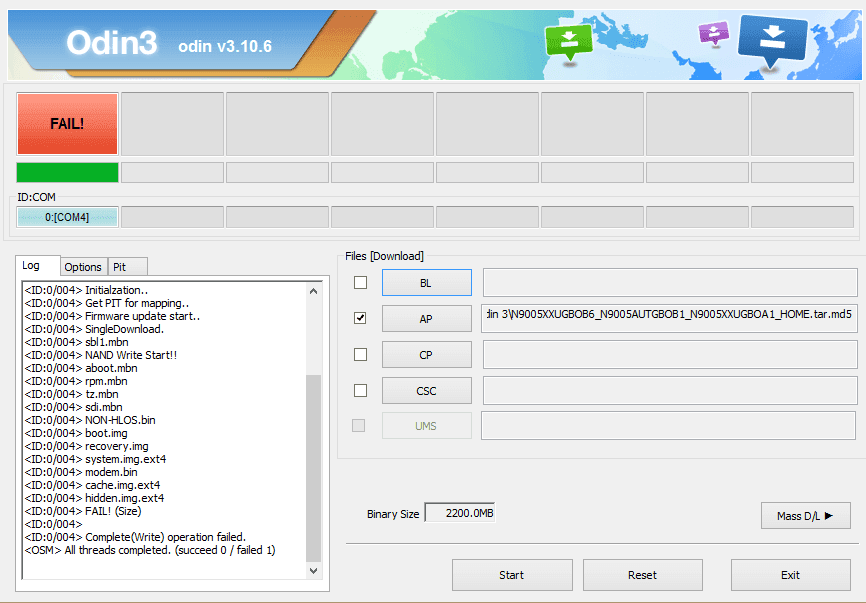The width and height of the screenshot is (866, 603).
Task: Click the greyed-out UMS button
Action: click(426, 426)
